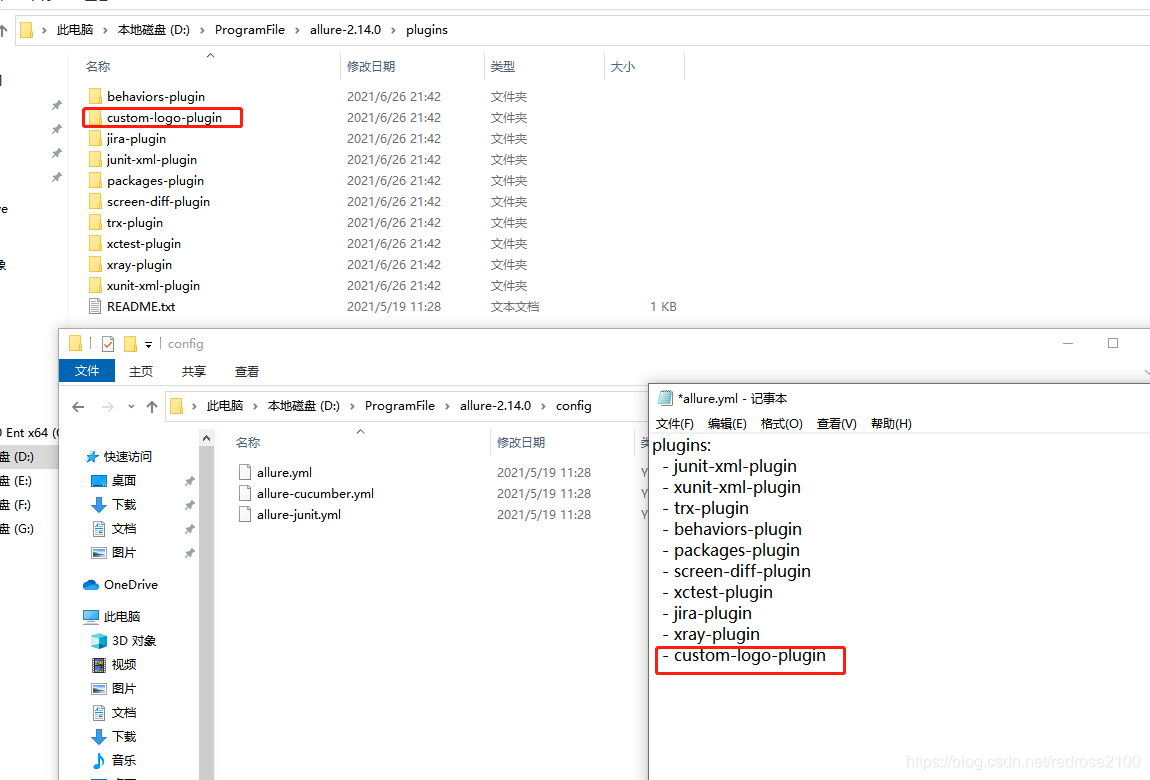
Task: Open Notepad 查看(V) menu
Action: coord(836,424)
